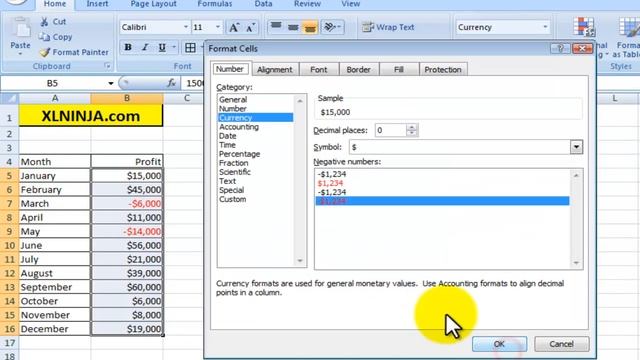640x360 pixels.
Task: Open the Symbol dropdown arrow in Format Cells
Action: point(576,147)
